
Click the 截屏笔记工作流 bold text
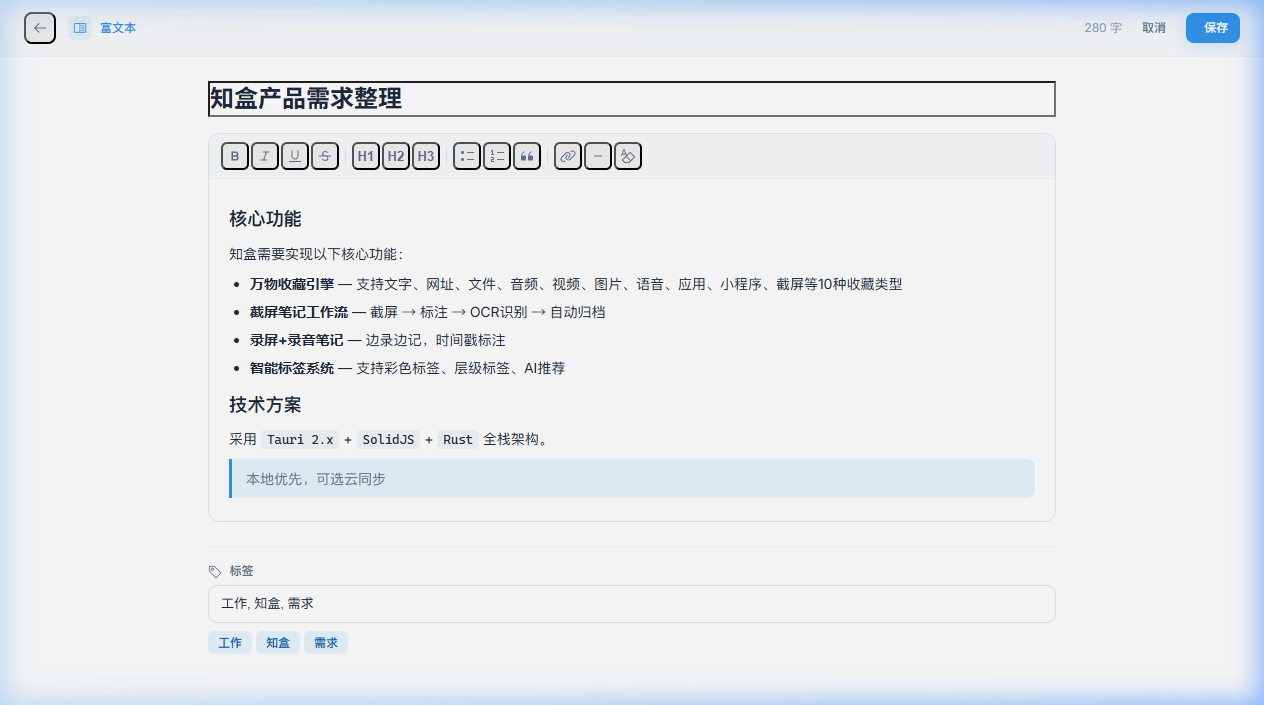(299, 312)
